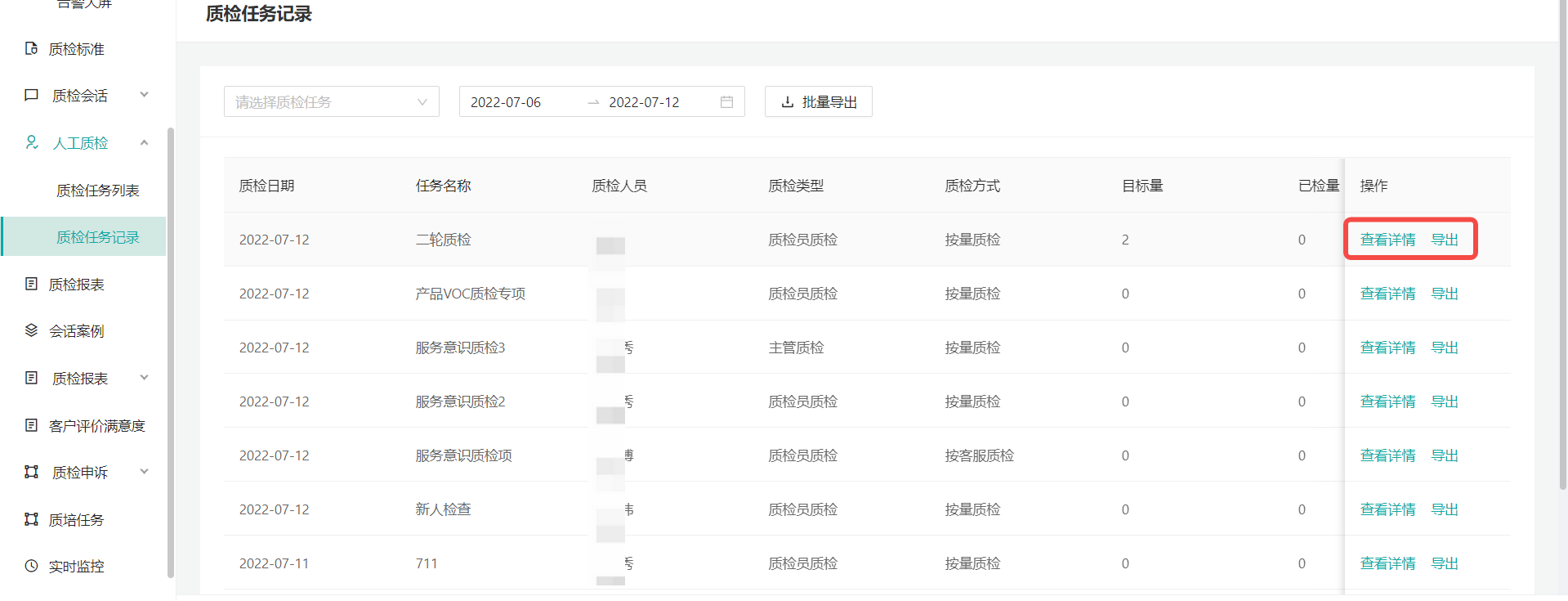
Task: Open 实时监控 in the sidebar
Action: point(76,567)
